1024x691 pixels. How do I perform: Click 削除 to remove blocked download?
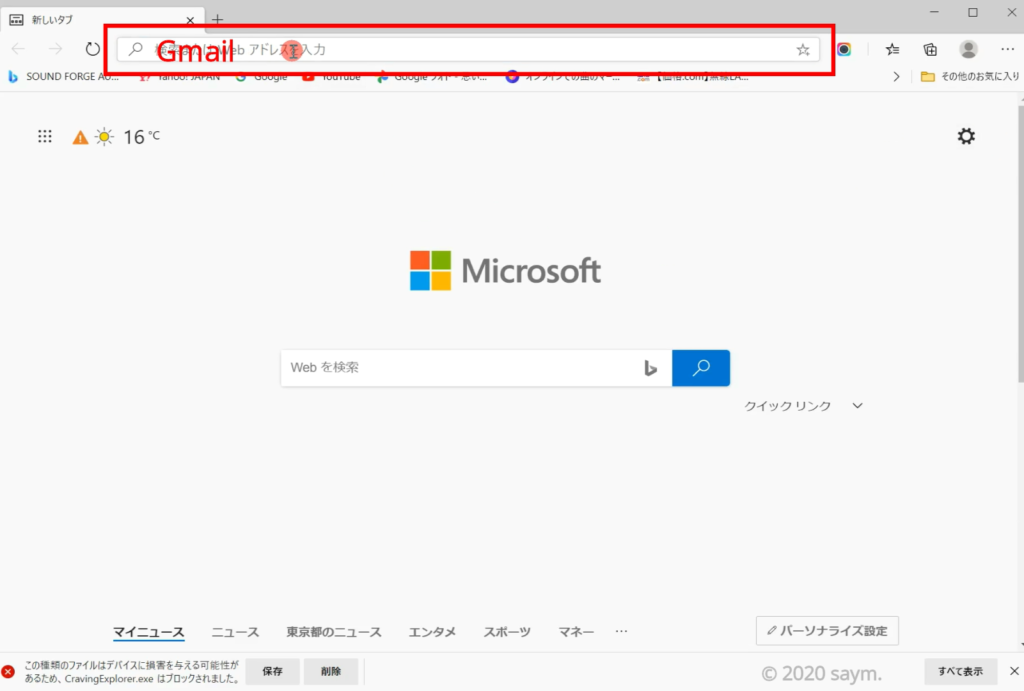click(331, 672)
